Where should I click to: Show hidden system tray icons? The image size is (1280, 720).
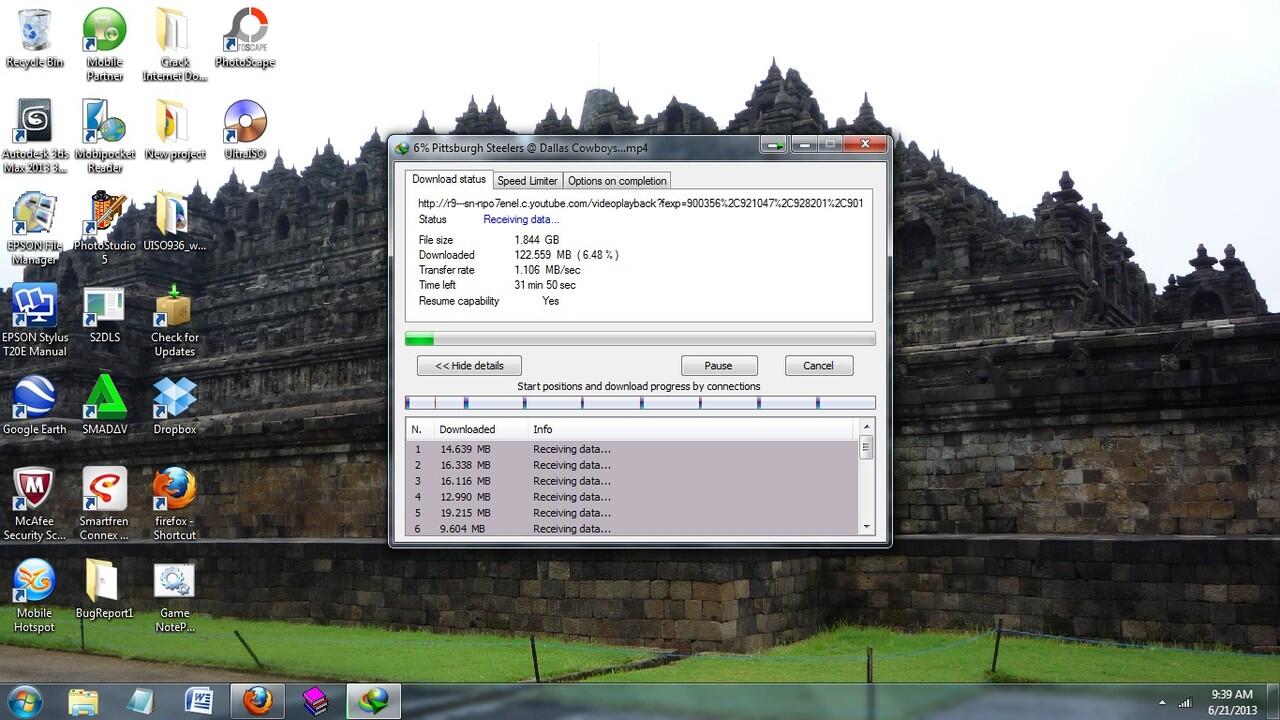(1162, 702)
